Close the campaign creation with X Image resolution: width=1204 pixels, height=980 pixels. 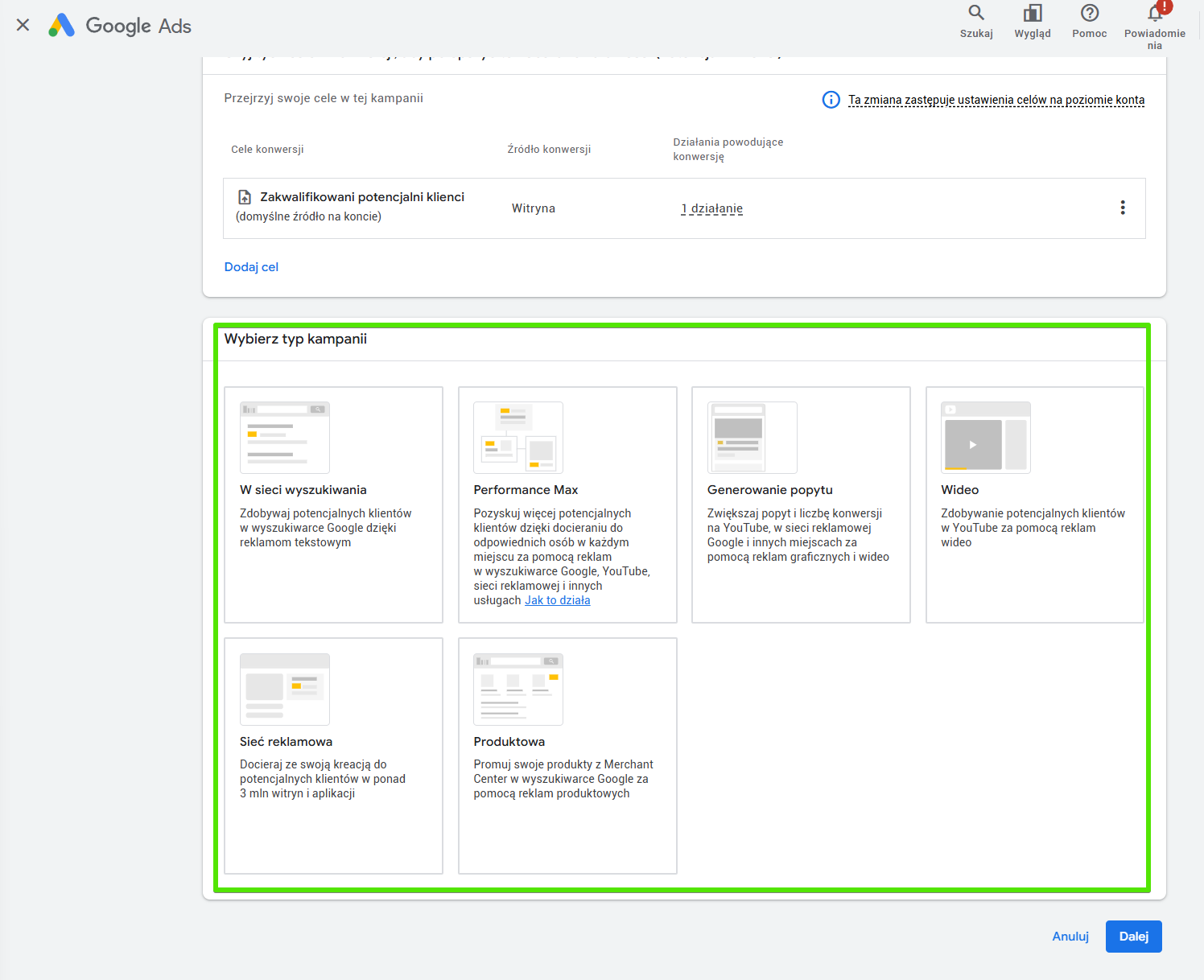tap(23, 25)
